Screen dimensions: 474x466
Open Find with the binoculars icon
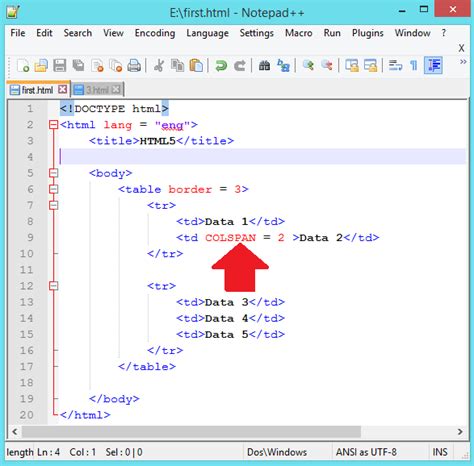[x=264, y=65]
